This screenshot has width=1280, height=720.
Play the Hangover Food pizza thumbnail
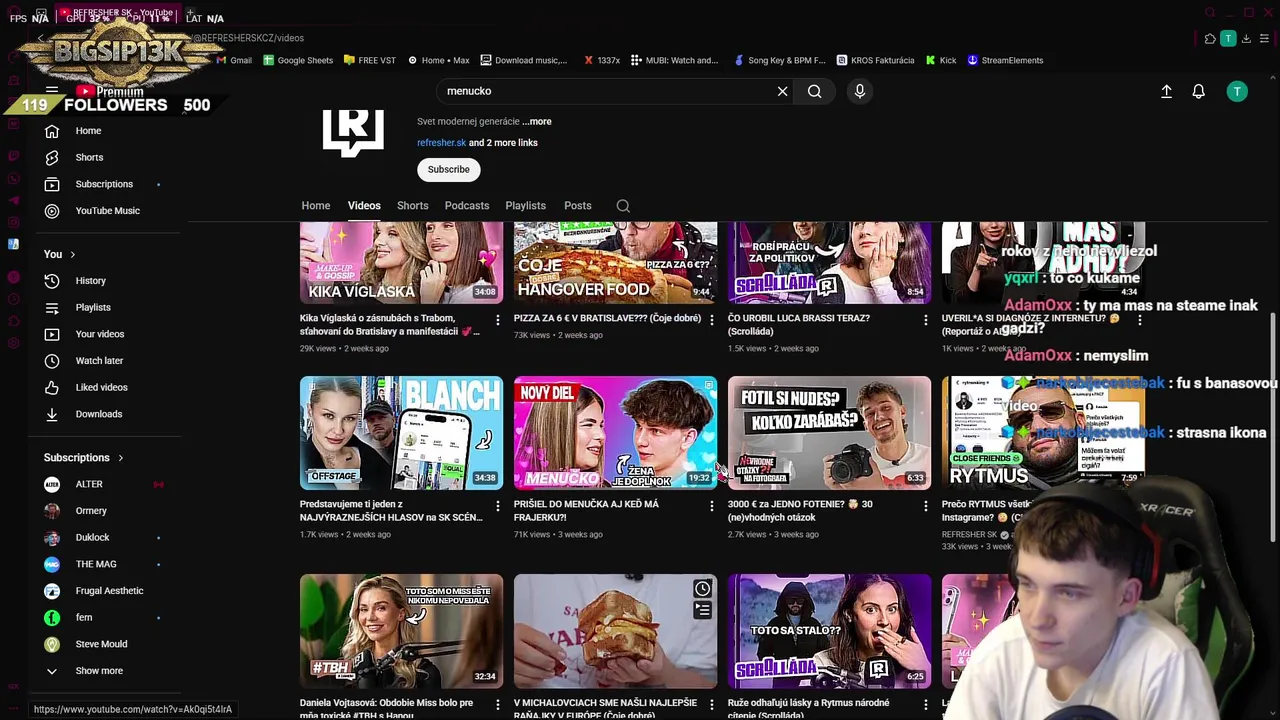(x=615, y=262)
